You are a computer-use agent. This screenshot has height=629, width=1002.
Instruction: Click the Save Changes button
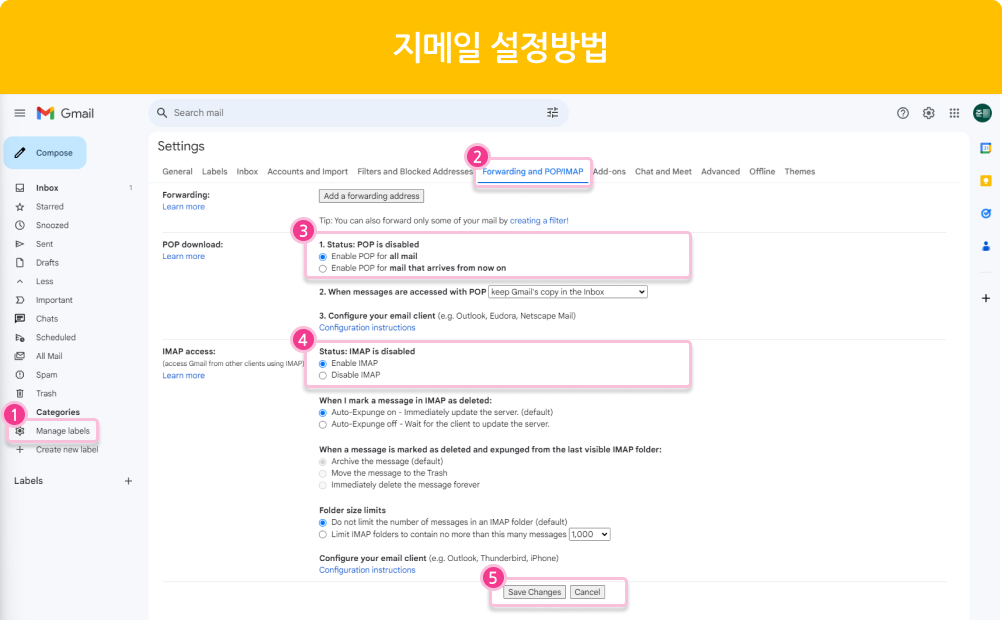coord(534,592)
